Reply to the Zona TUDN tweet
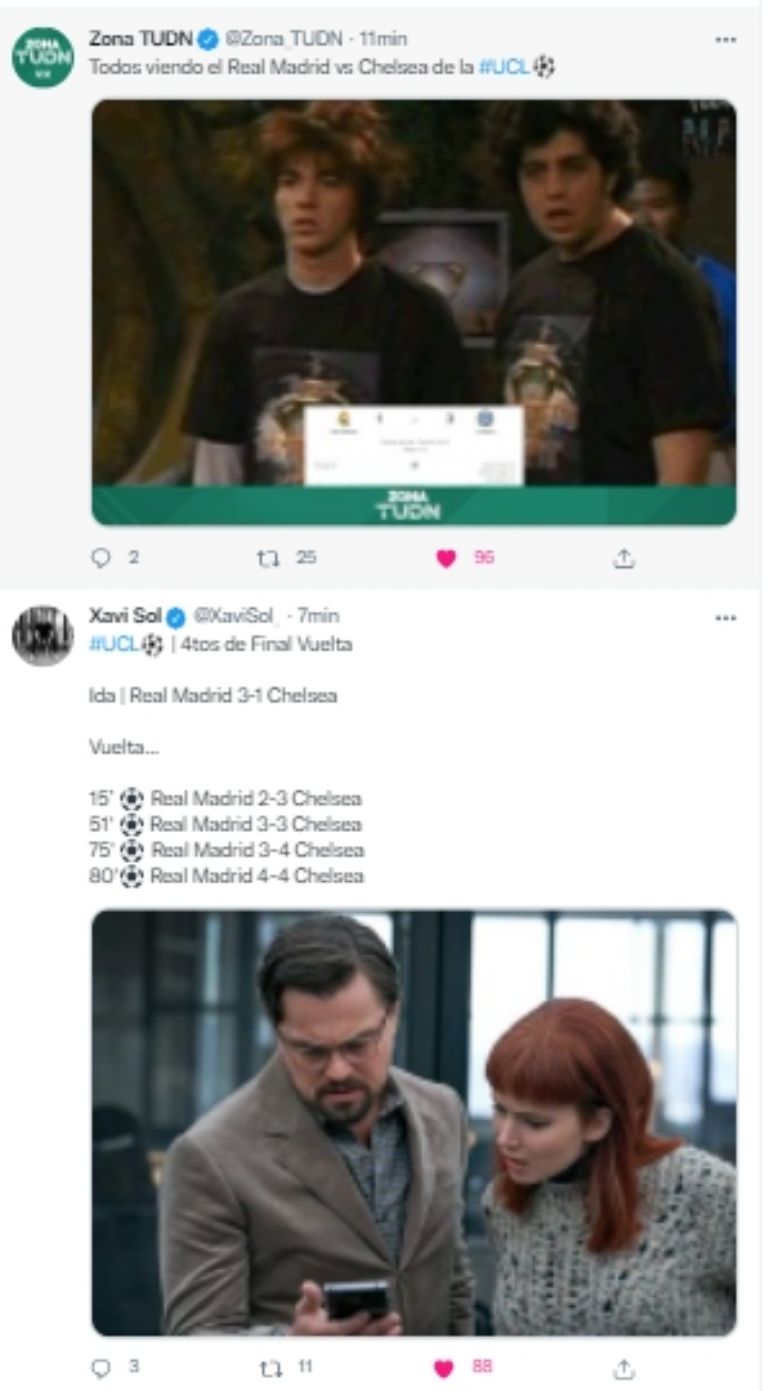 [x=100, y=558]
